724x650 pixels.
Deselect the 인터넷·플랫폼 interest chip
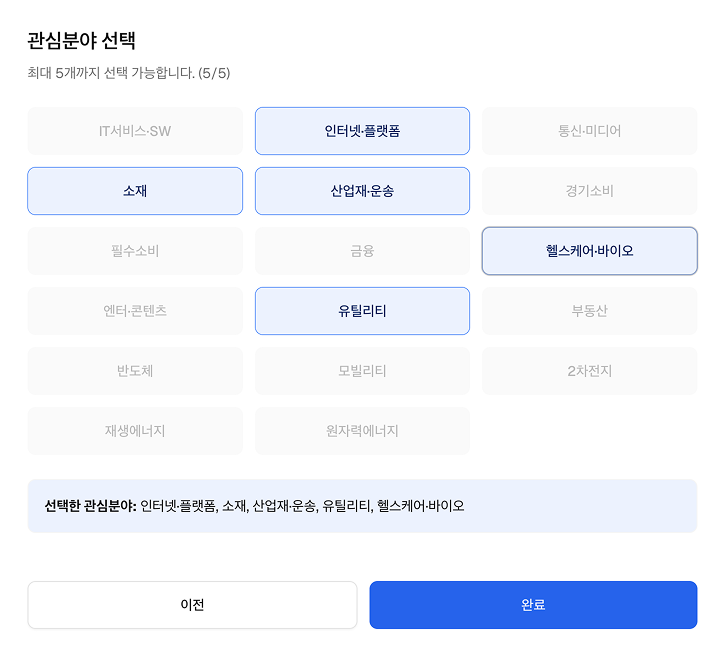click(362, 131)
